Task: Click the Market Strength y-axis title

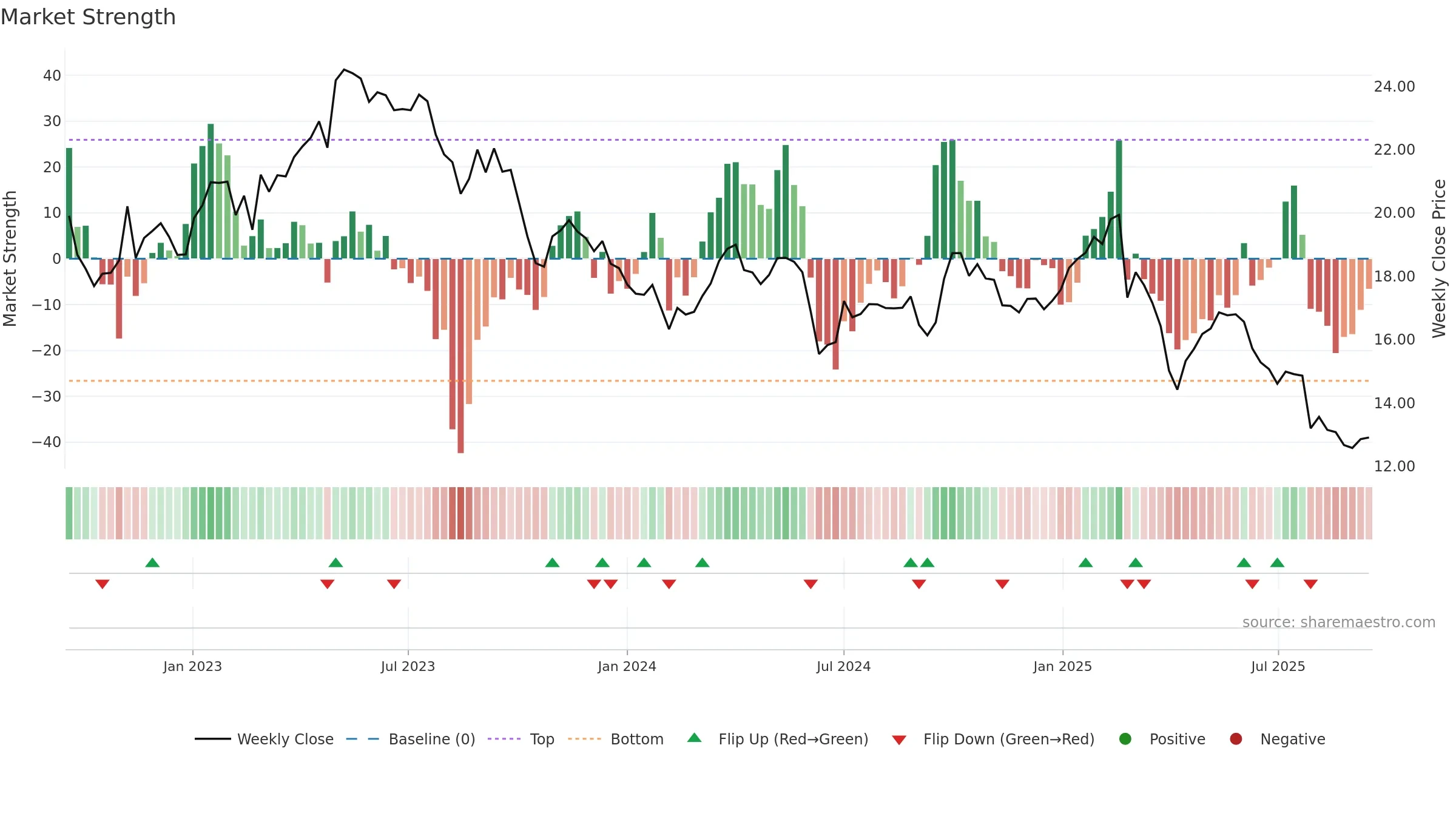Action: coord(10,258)
